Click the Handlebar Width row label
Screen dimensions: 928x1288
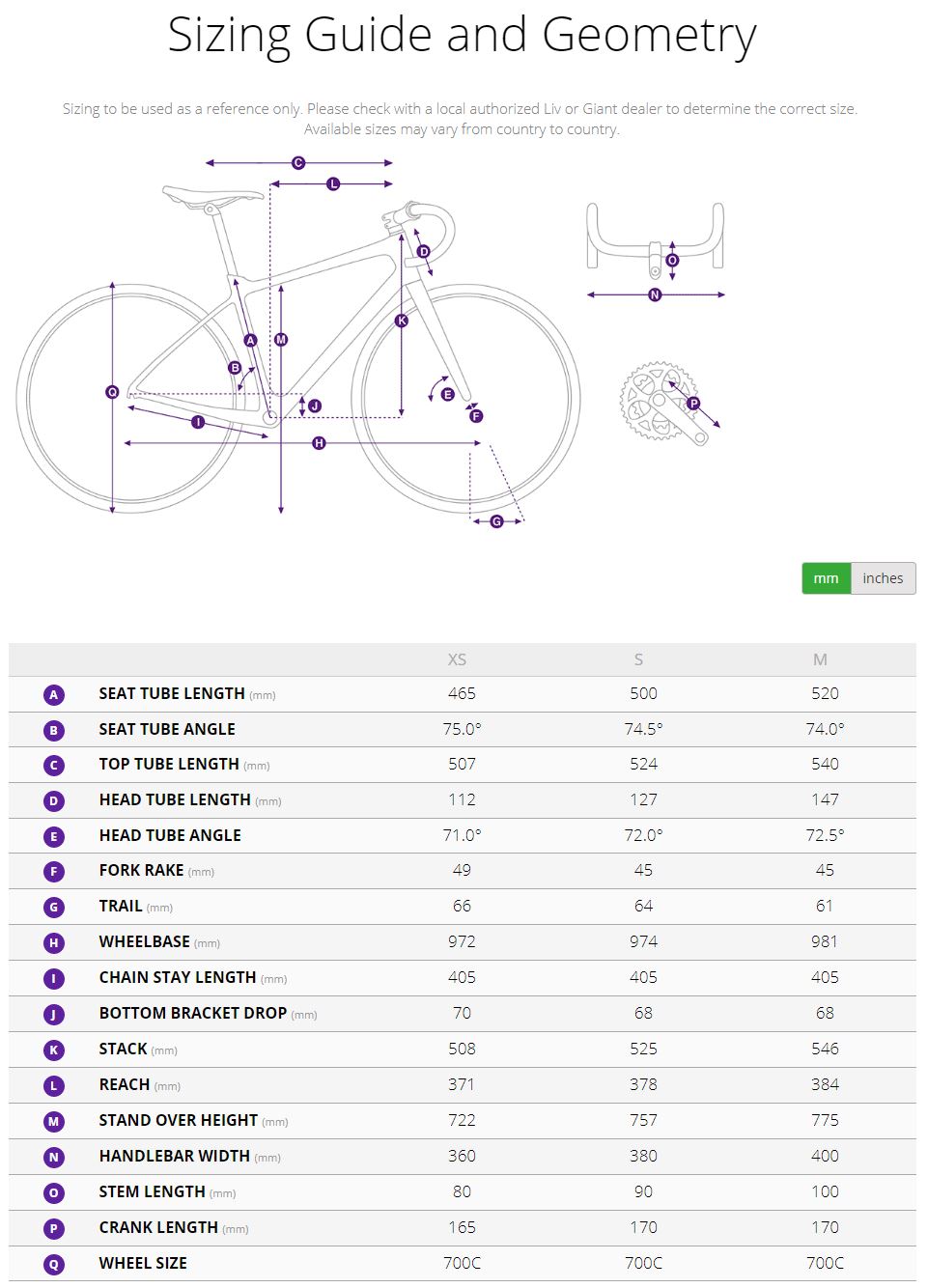tap(175, 1156)
